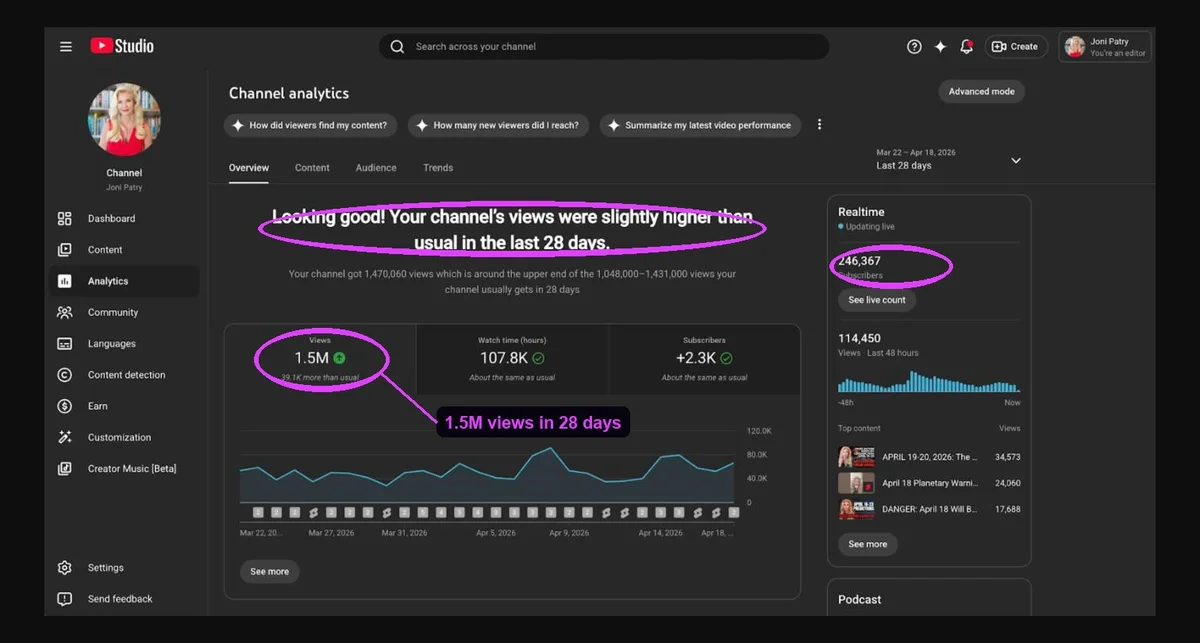The height and width of the screenshot is (643, 1200).
Task: Click See more under the views chart
Action: (x=269, y=572)
